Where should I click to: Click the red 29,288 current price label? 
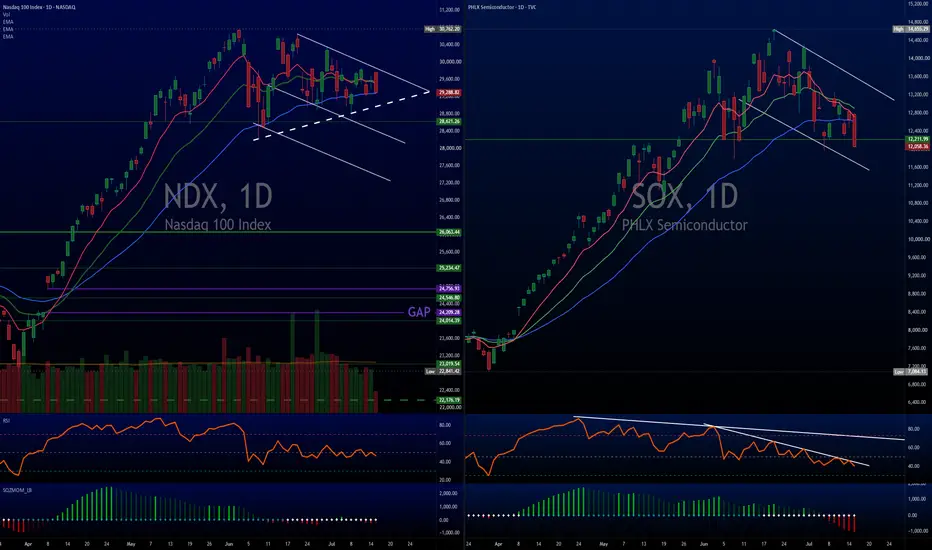point(449,93)
